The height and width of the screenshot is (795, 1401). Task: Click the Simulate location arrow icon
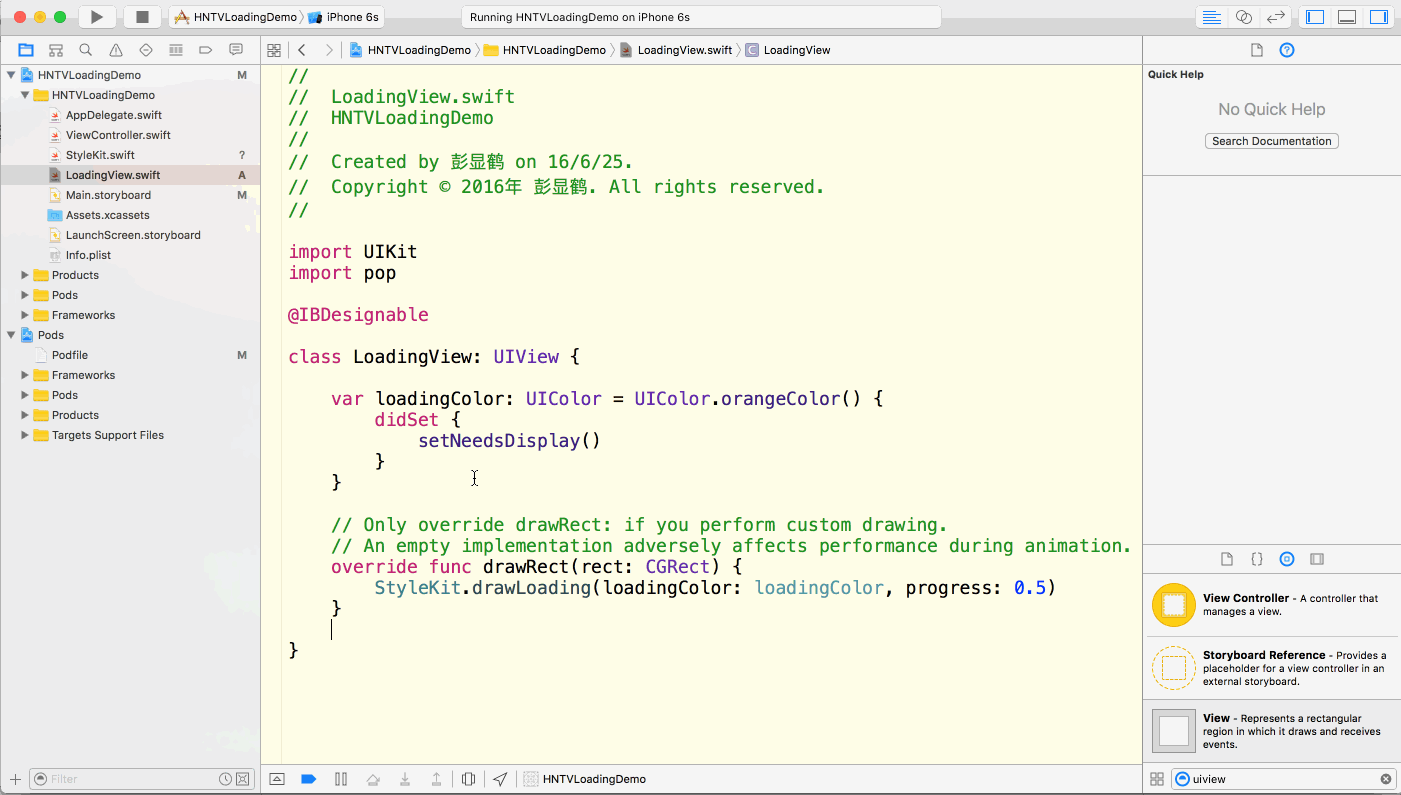(x=500, y=779)
